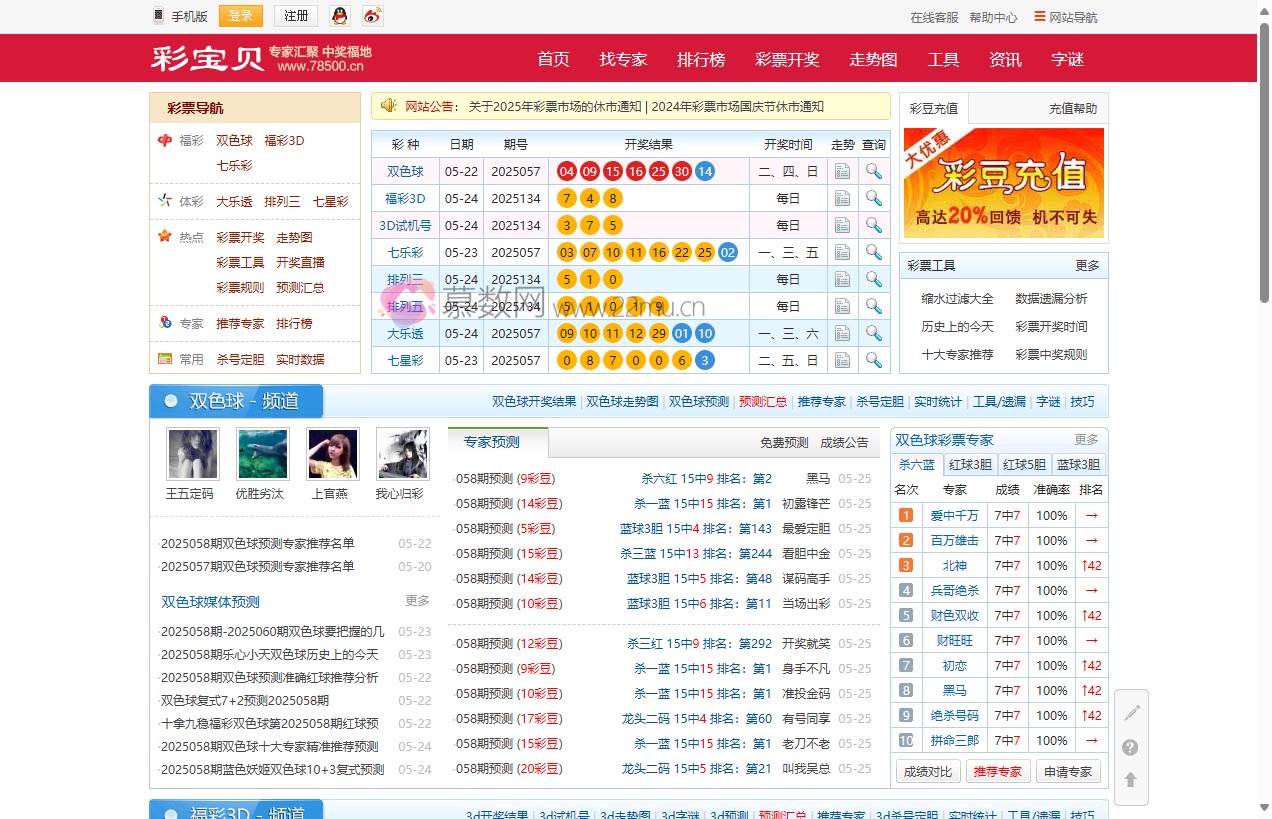The image size is (1272, 819).
Task: Open the pencil edit icon in floating sidebar
Action: (1131, 712)
